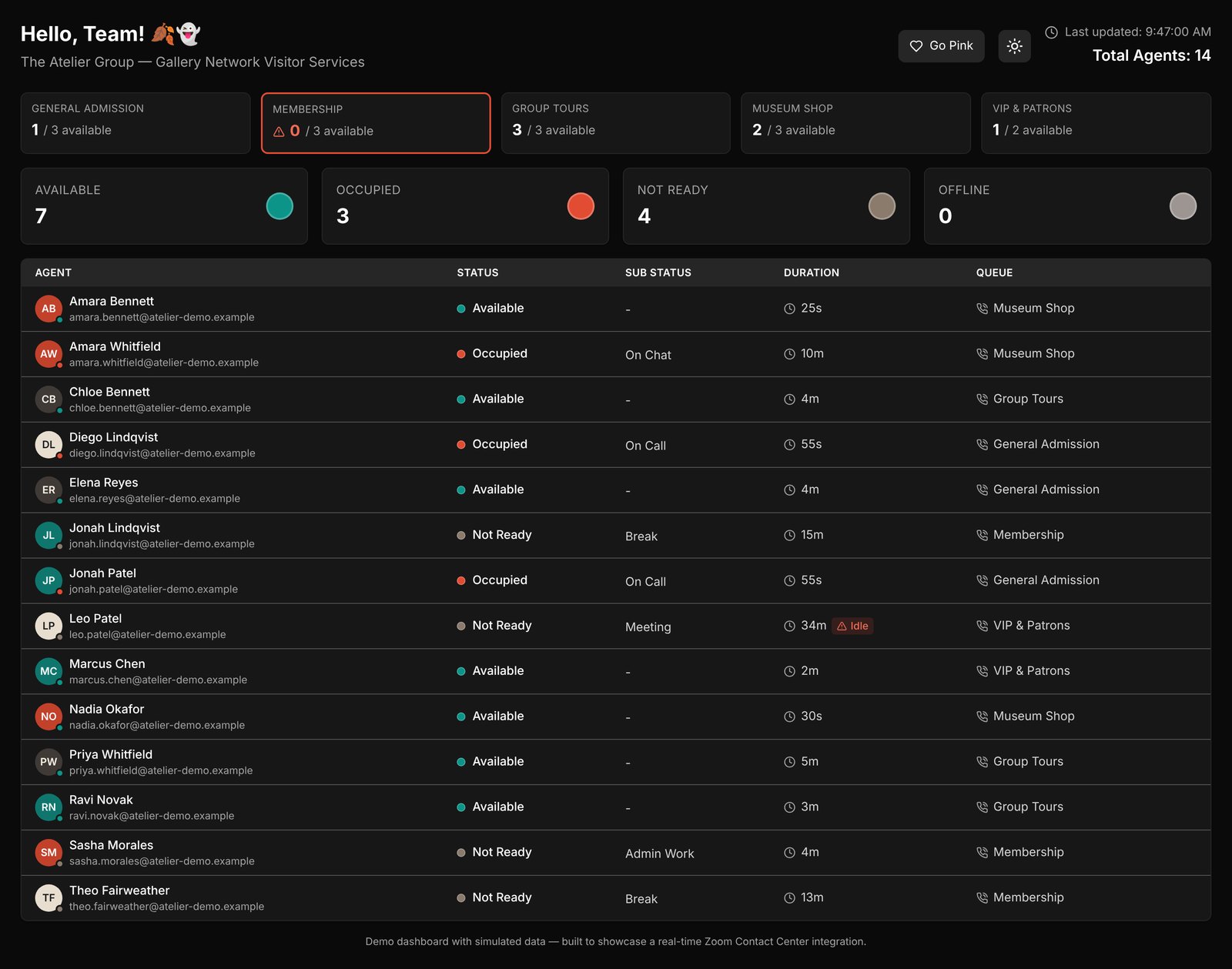
Task: Select the VIP & Patrons queue card
Action: (1096, 123)
